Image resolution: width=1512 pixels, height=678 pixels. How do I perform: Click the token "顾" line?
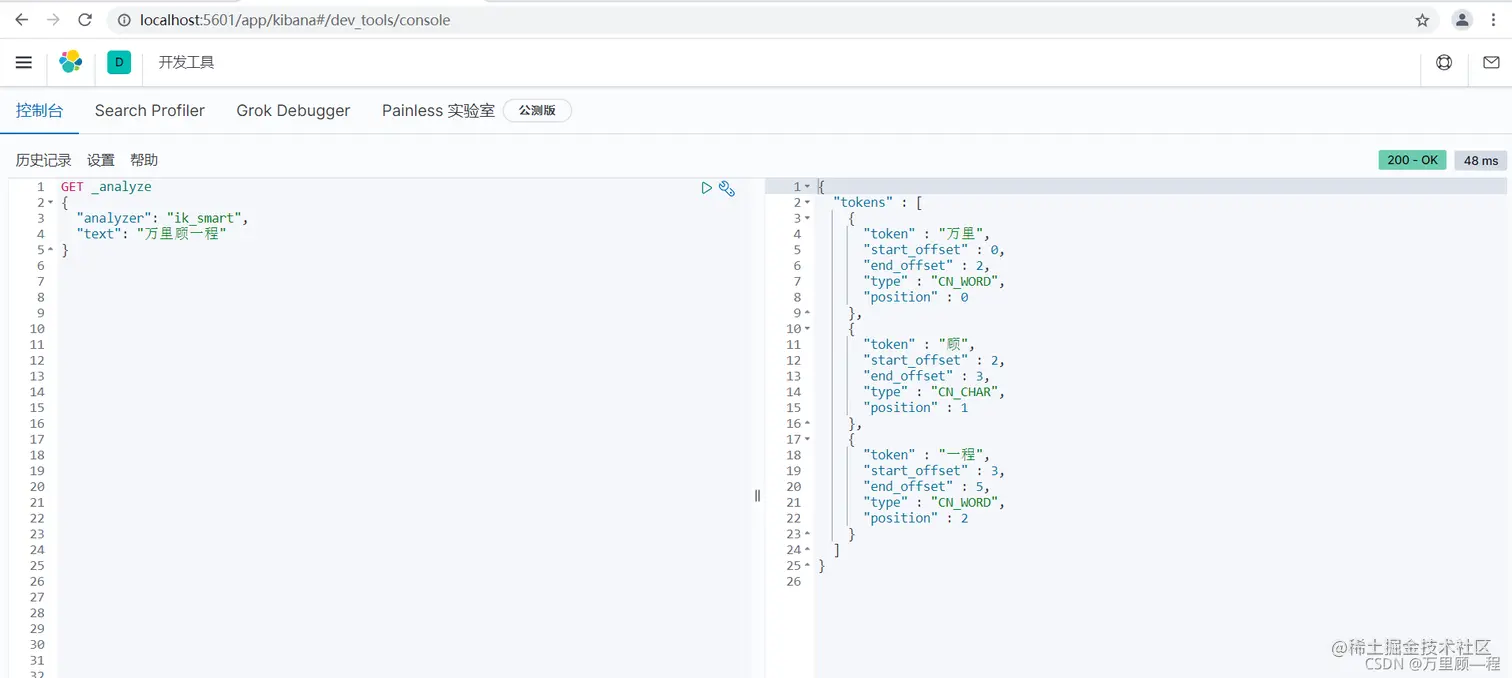[x=919, y=345]
